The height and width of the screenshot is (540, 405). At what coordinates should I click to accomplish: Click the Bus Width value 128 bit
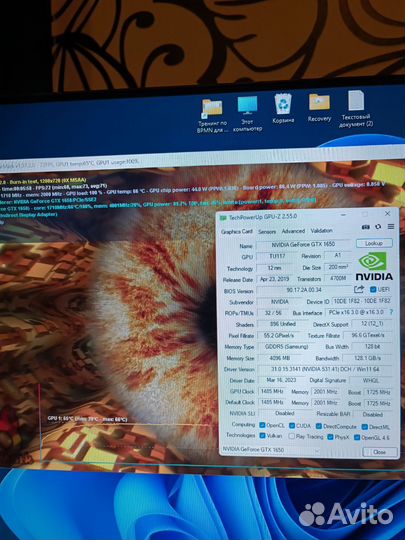tap(372, 347)
